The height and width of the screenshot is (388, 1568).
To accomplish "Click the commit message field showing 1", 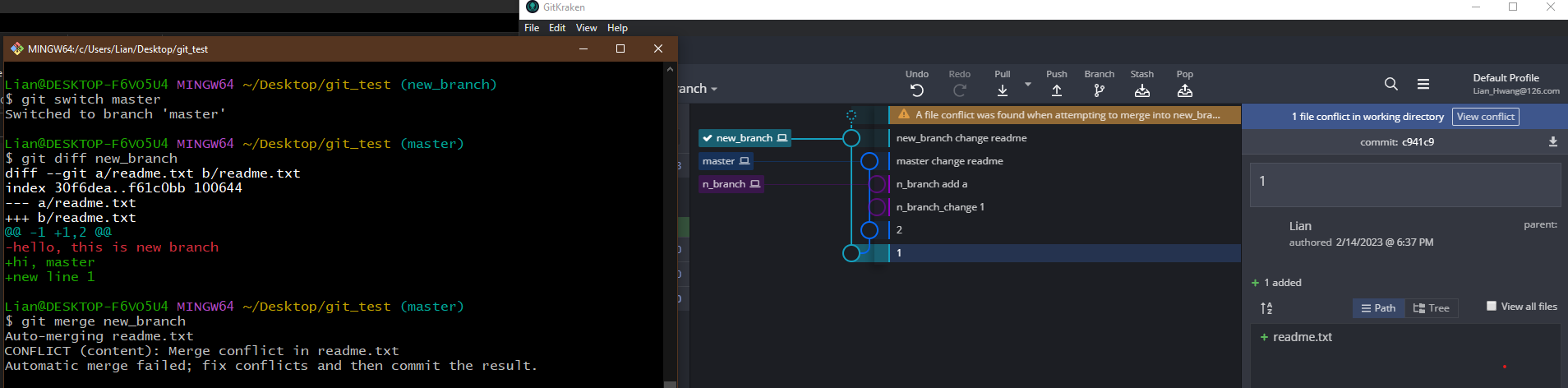I will (x=1405, y=184).
